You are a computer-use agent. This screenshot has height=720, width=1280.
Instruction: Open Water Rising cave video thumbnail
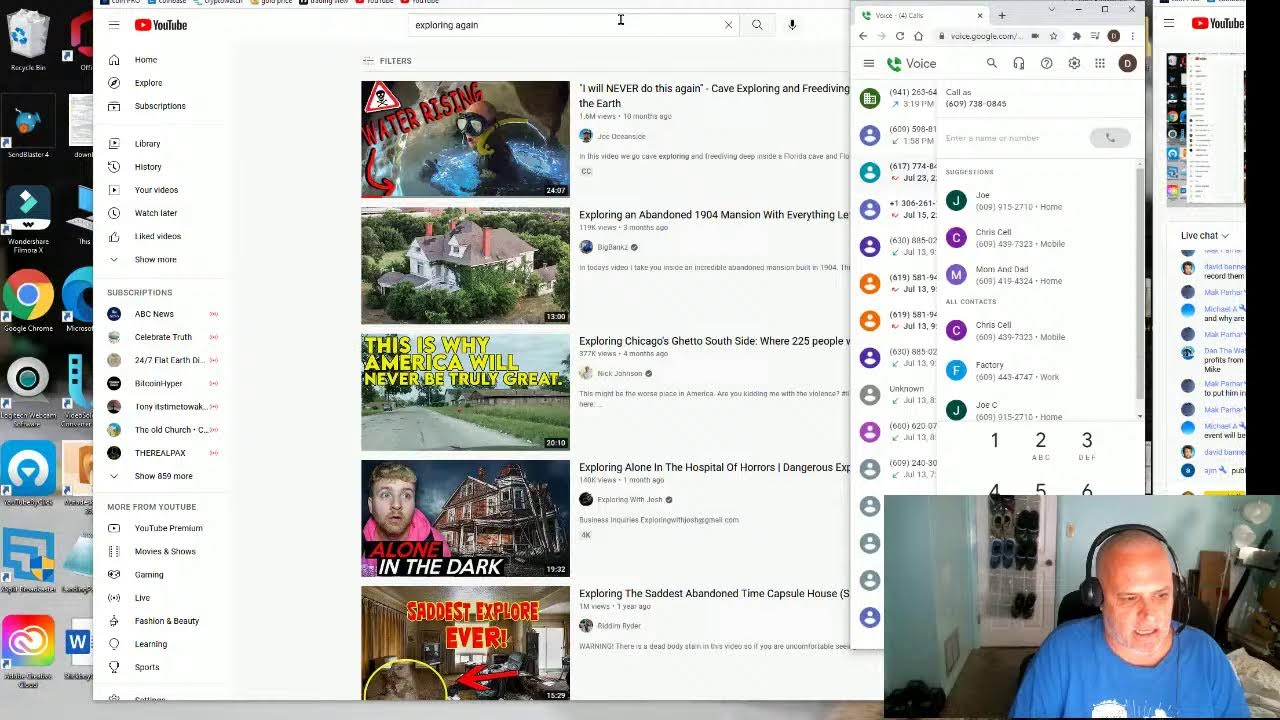point(465,139)
